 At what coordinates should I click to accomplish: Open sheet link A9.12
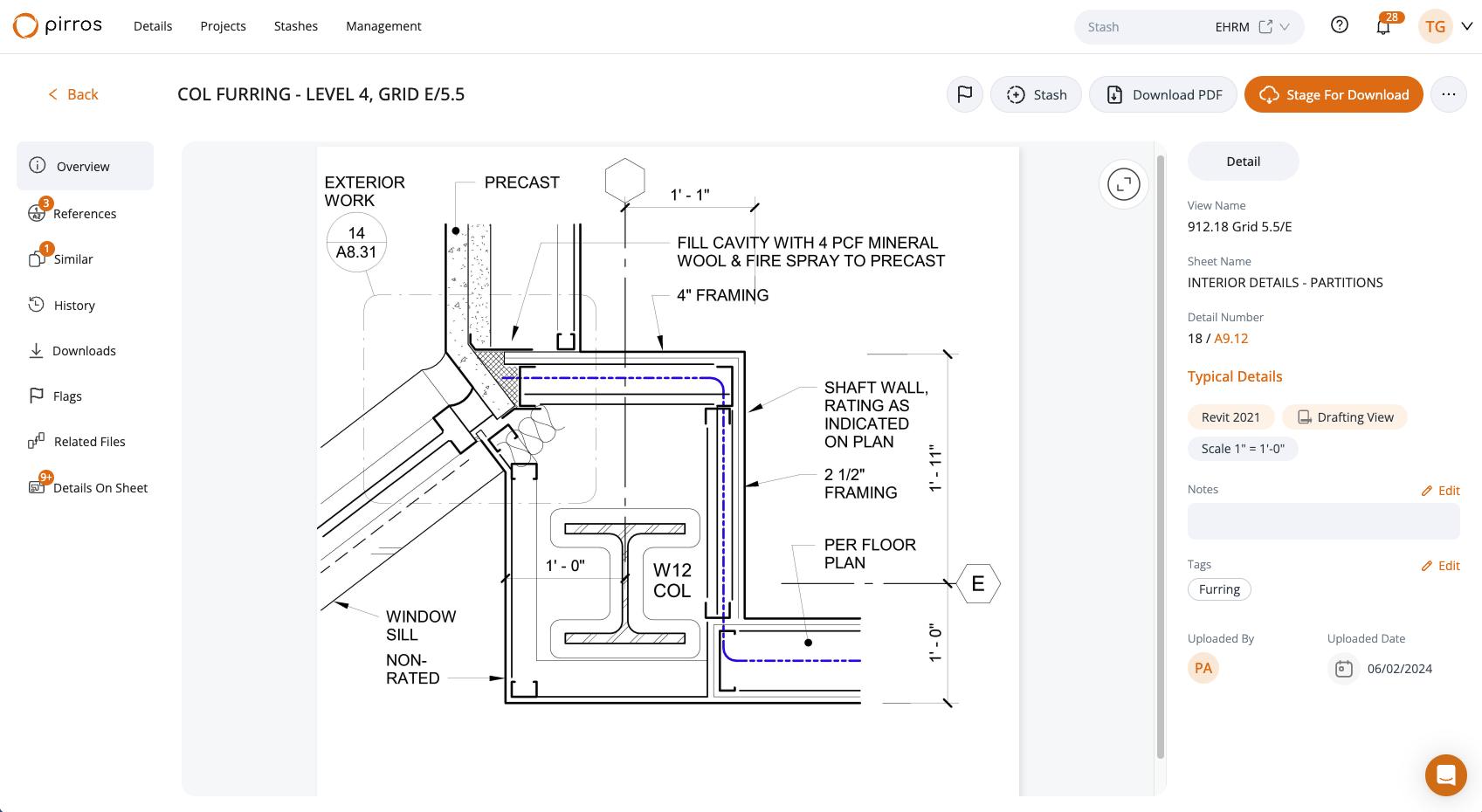[1231, 338]
